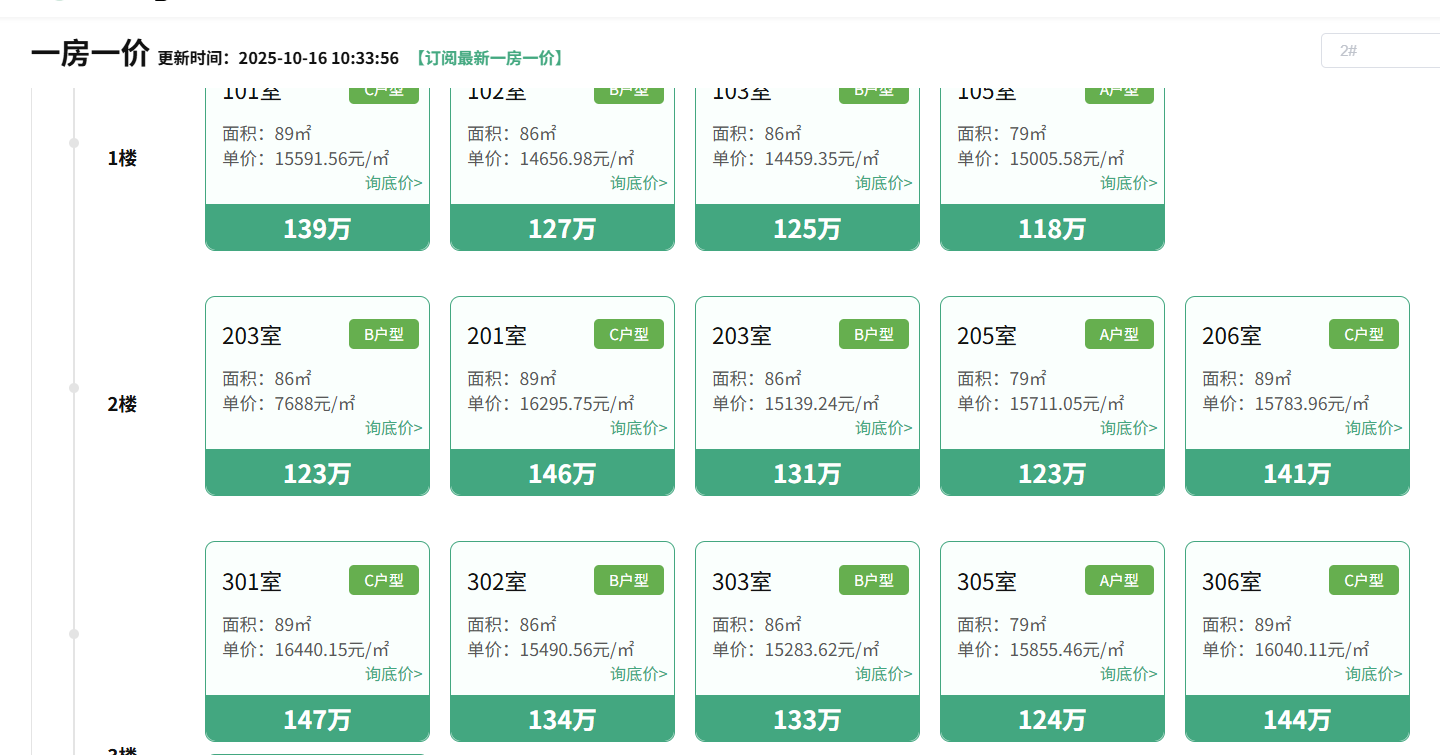
Task: Ask floor price for room 306室
Action: (x=1373, y=674)
